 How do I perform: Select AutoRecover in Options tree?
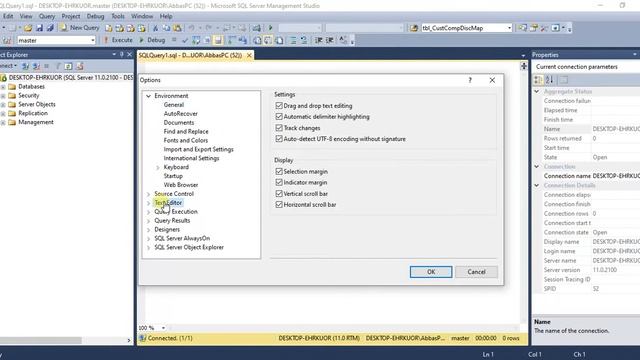point(180,114)
